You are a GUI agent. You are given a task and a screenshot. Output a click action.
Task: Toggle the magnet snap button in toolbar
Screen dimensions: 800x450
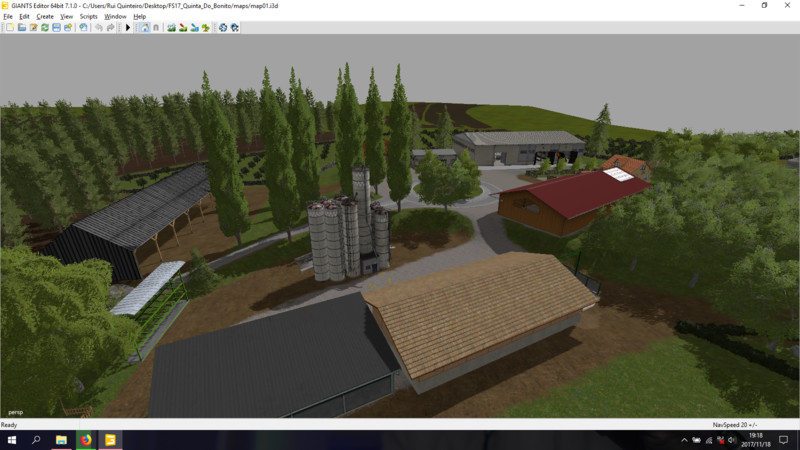click(155, 27)
